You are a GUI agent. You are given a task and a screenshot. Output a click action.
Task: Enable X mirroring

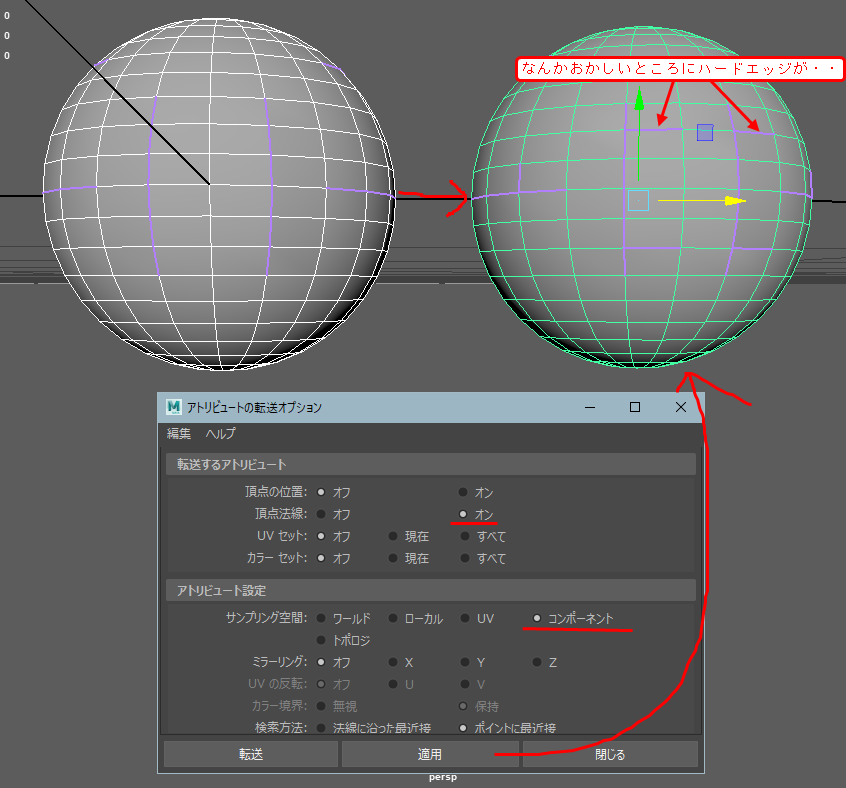click(x=393, y=662)
